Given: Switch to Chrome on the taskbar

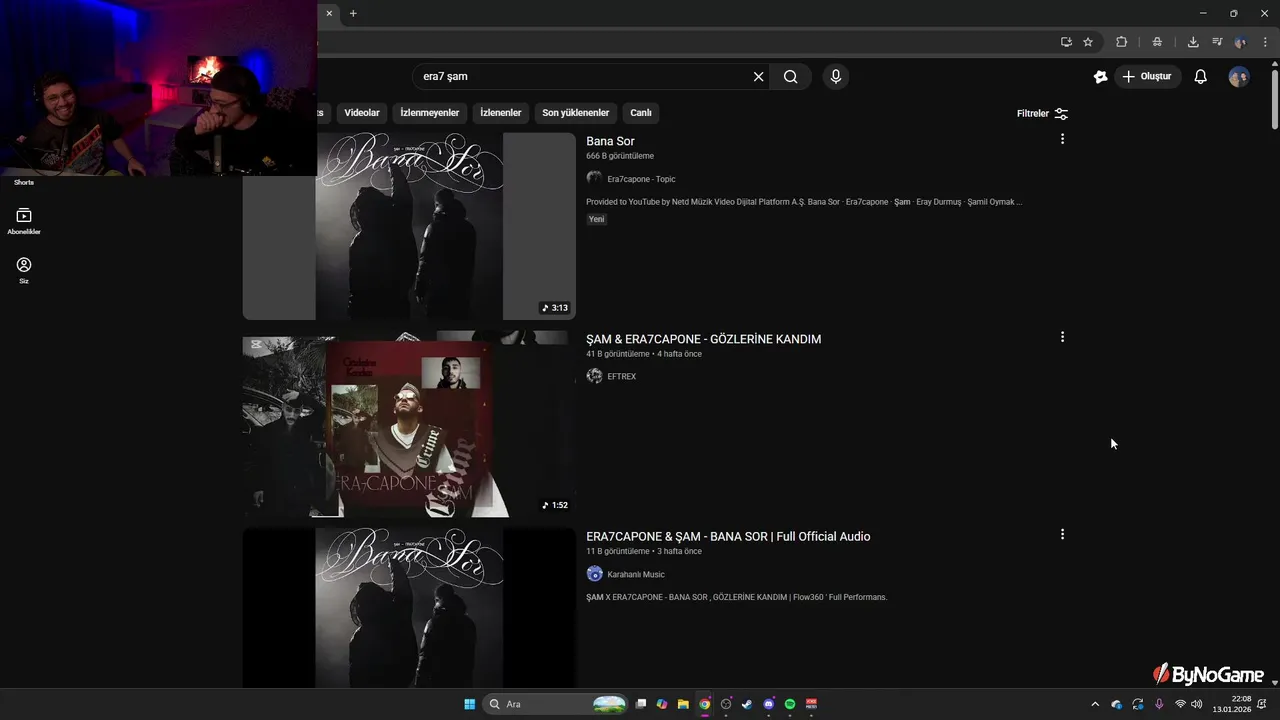Looking at the screenshot, I should (705, 704).
